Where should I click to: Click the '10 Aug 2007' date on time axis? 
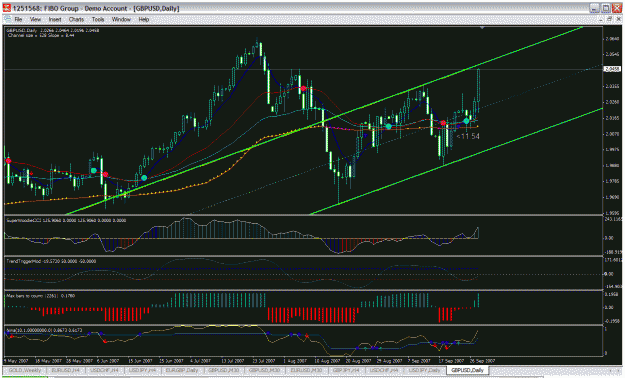326,361
